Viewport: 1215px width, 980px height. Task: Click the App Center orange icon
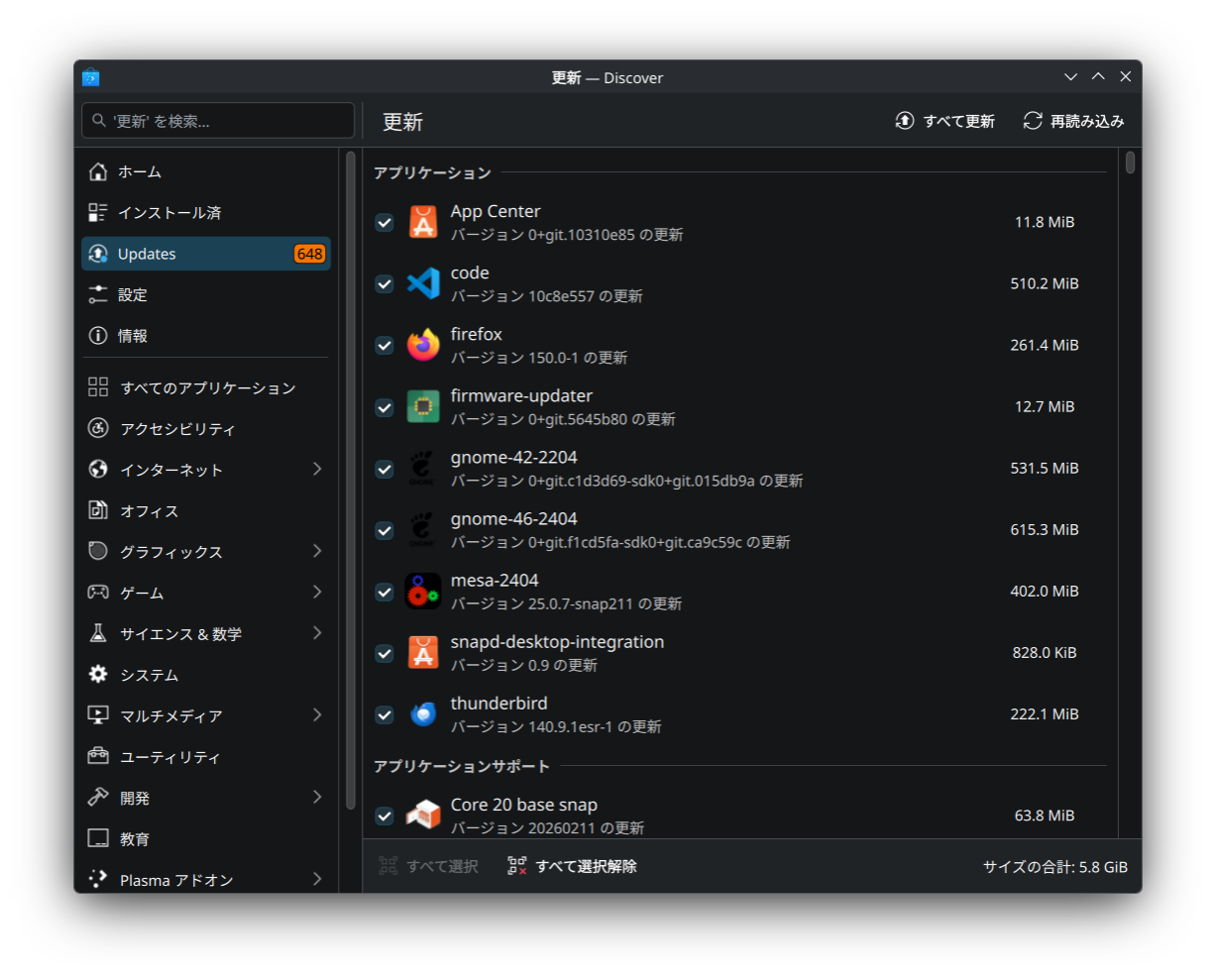[423, 222]
